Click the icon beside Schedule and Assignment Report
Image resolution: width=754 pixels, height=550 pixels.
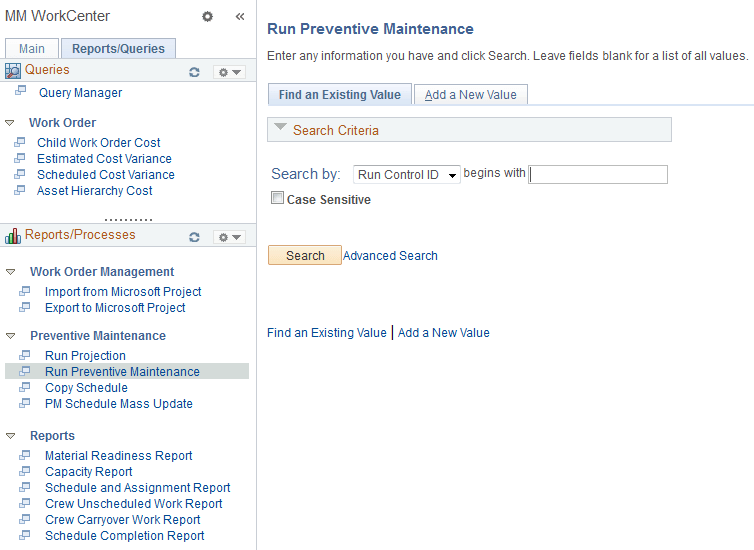tap(25, 487)
